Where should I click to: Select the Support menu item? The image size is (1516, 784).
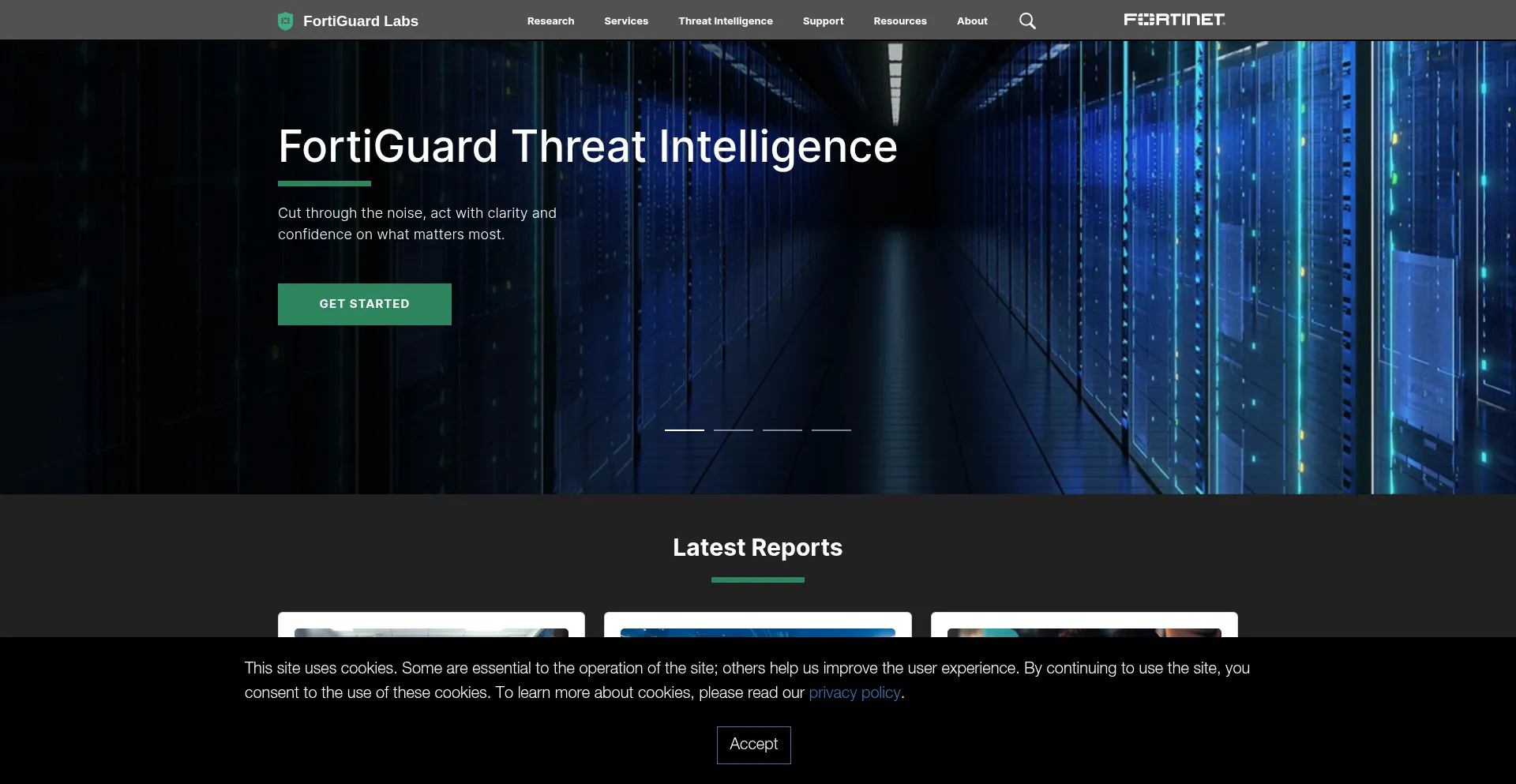[823, 21]
